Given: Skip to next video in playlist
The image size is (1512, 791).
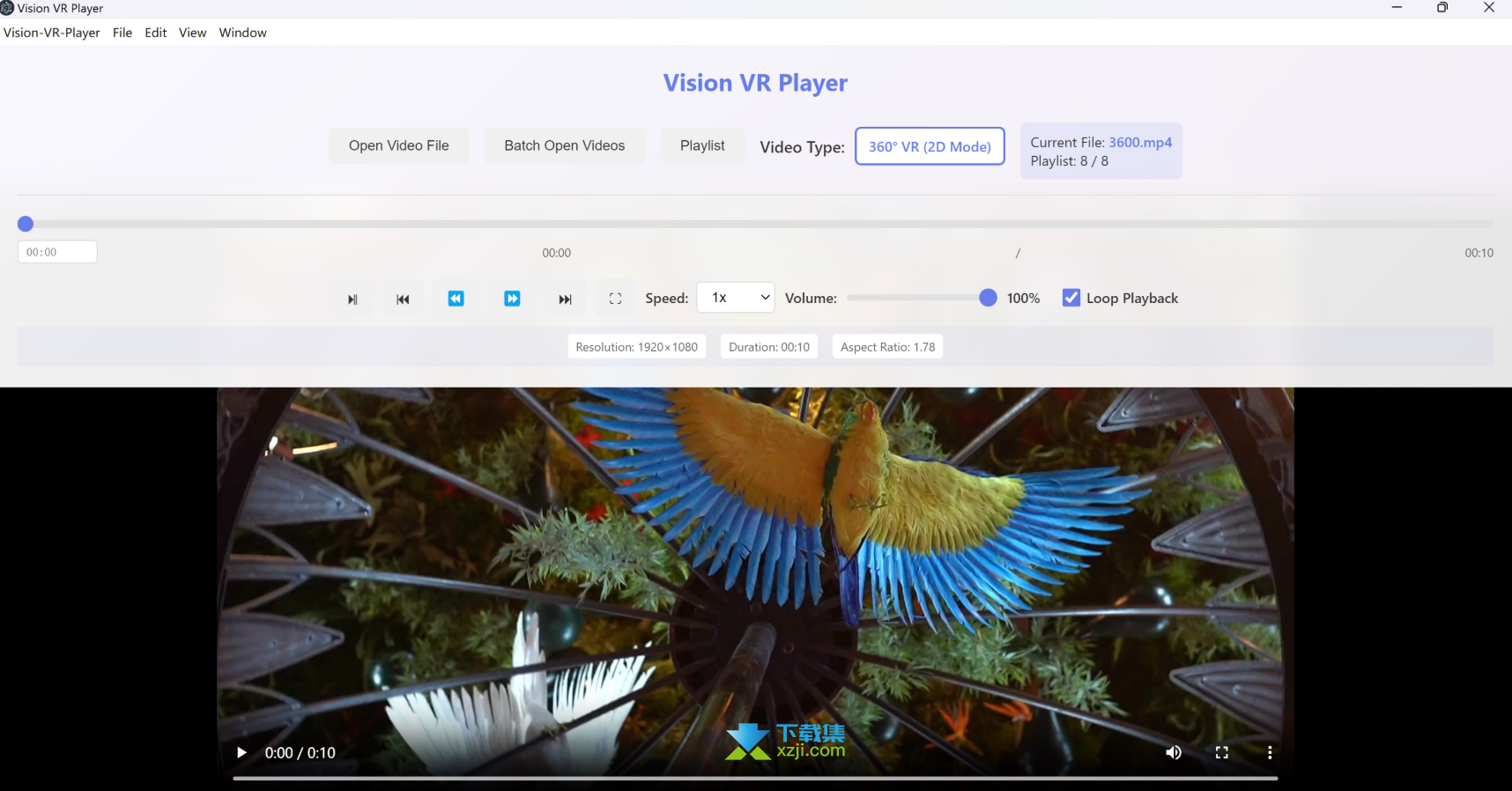Looking at the screenshot, I should [x=566, y=299].
